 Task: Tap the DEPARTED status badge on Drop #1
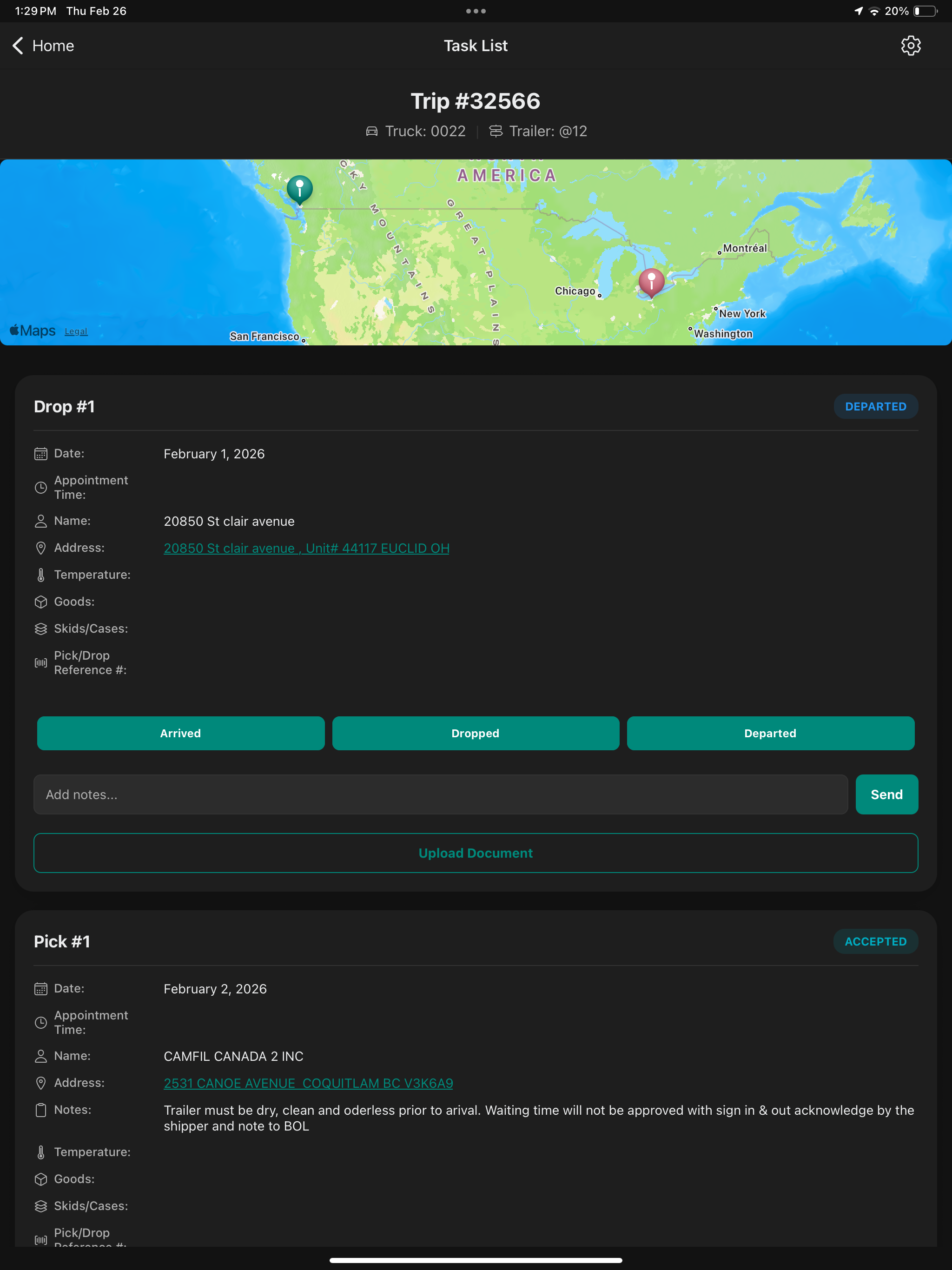coord(876,406)
